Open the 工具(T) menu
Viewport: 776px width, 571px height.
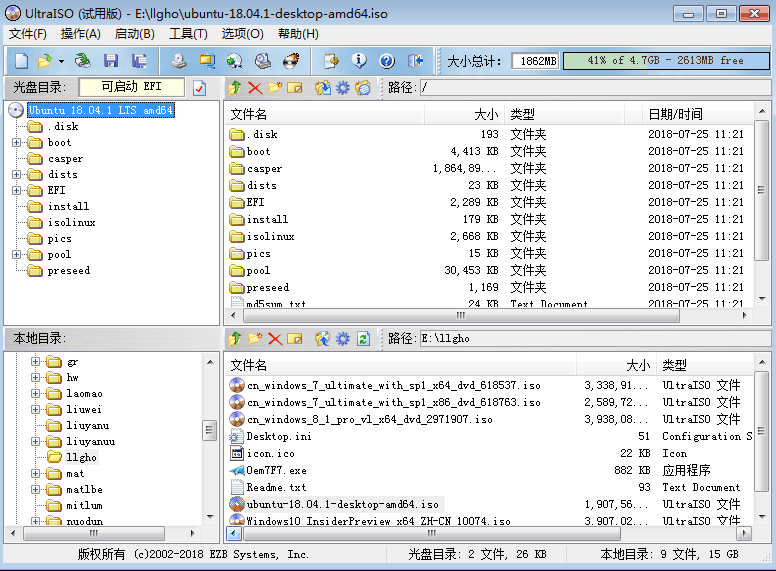[188, 34]
